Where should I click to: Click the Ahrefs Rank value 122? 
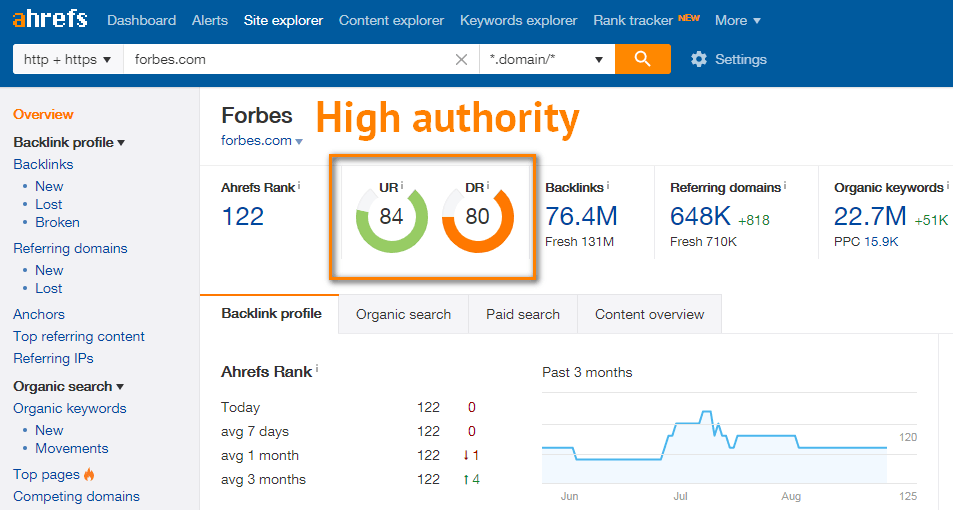pos(243,216)
